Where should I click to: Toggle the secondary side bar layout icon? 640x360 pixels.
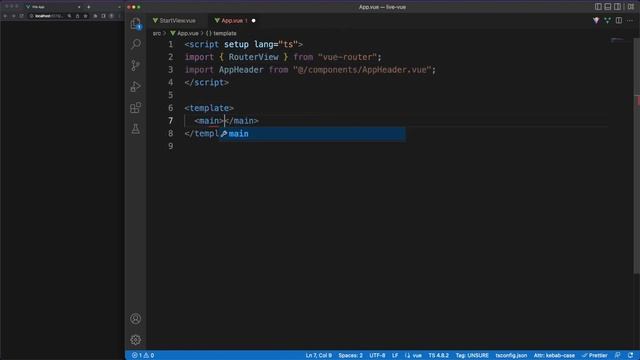click(x=618, y=7)
